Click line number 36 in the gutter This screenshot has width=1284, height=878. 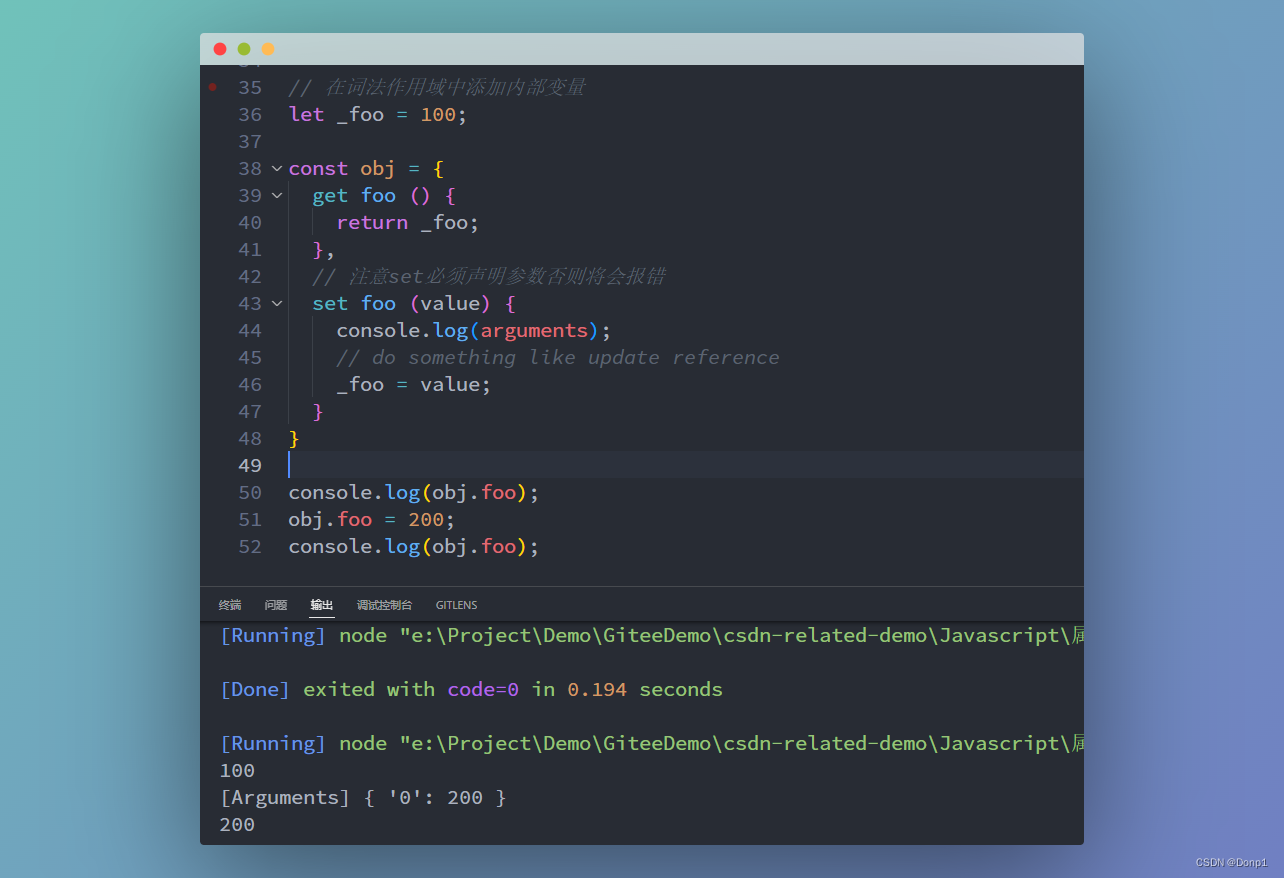coord(250,114)
